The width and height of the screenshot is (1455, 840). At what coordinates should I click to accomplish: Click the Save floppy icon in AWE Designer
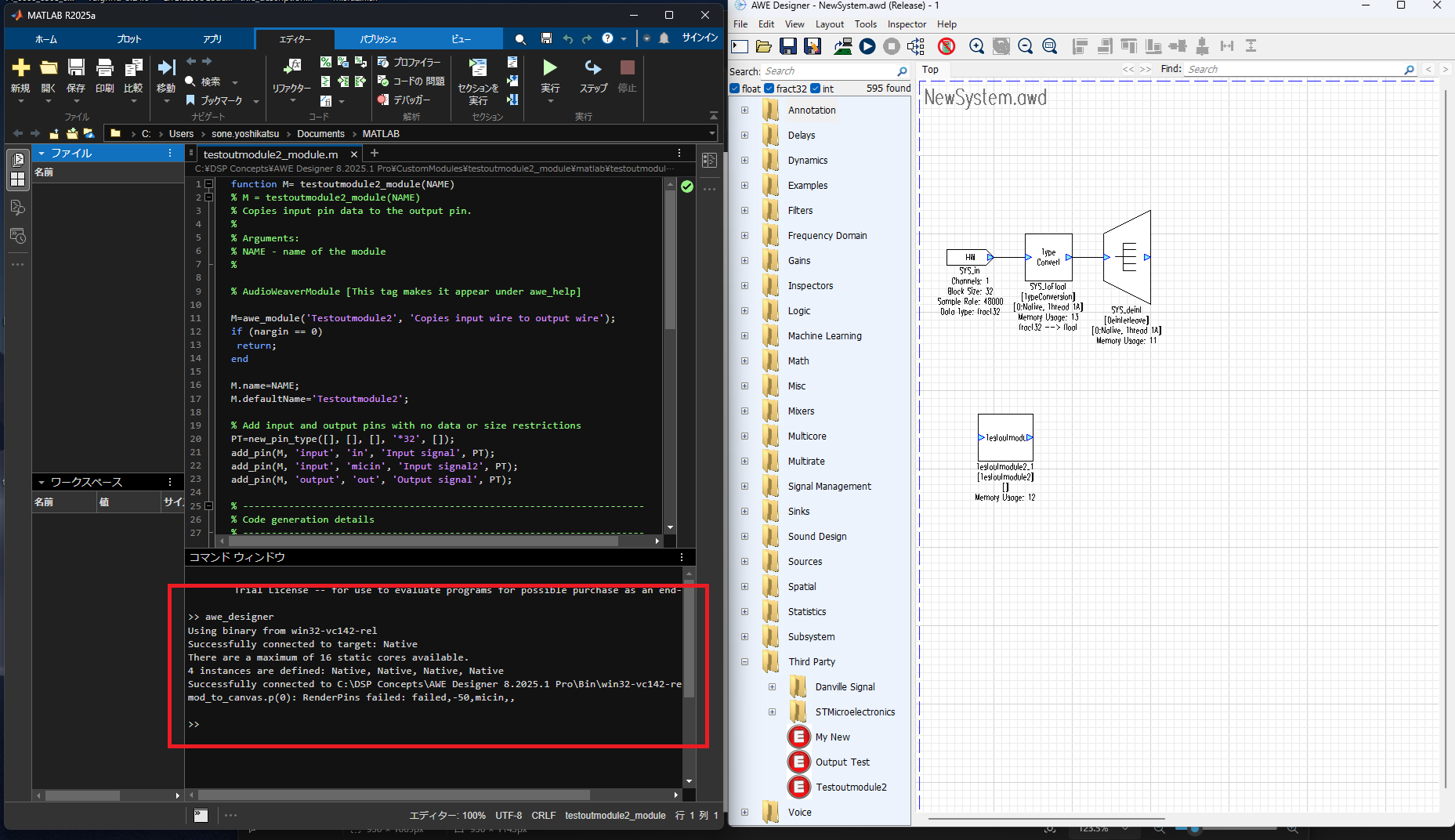[788, 46]
